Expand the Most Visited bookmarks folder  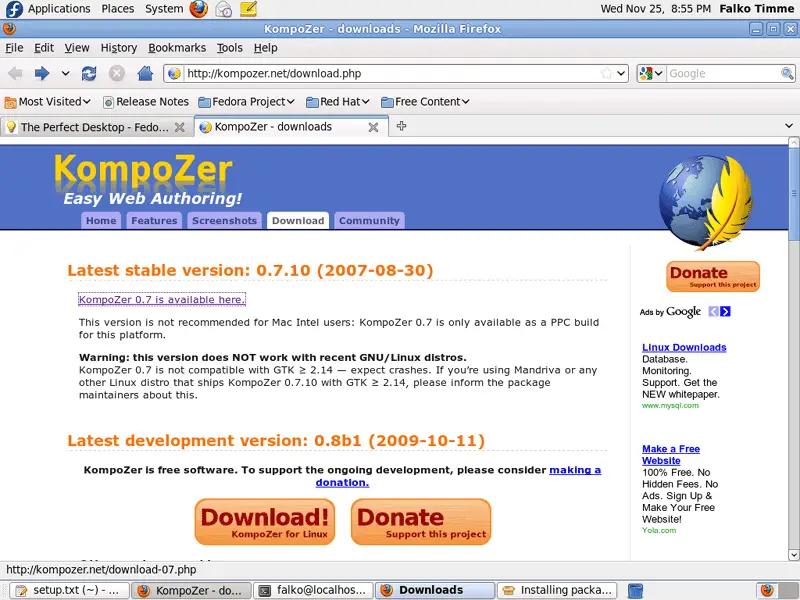tap(47, 102)
